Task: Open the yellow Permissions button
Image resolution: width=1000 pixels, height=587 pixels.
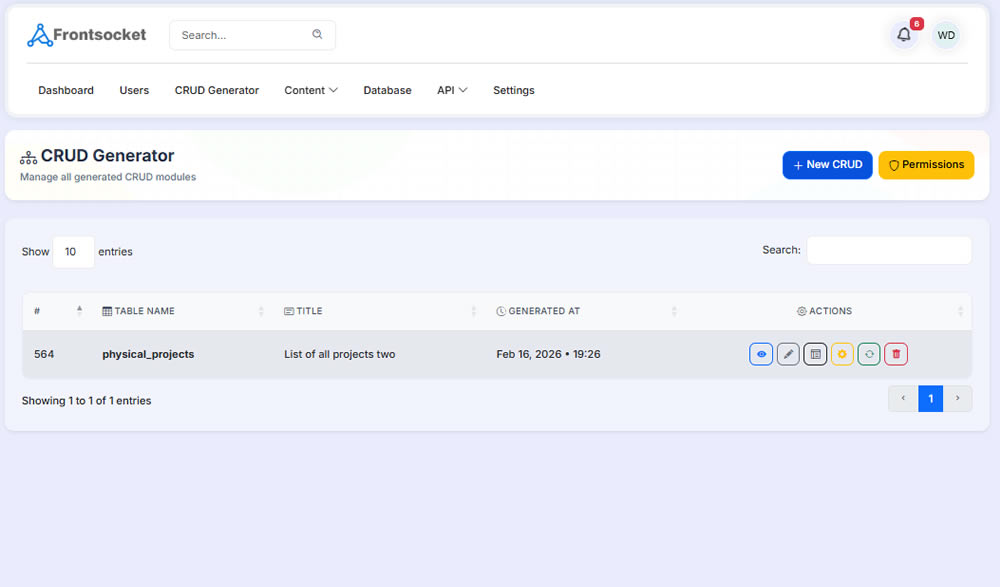Action: pyautogui.click(x=926, y=165)
